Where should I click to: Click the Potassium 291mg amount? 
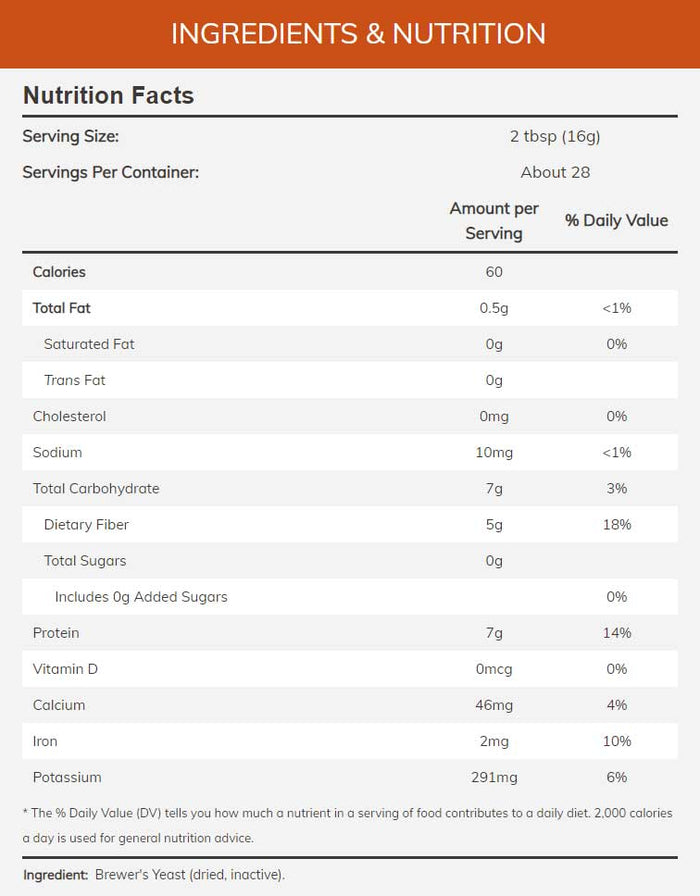pyautogui.click(x=494, y=777)
